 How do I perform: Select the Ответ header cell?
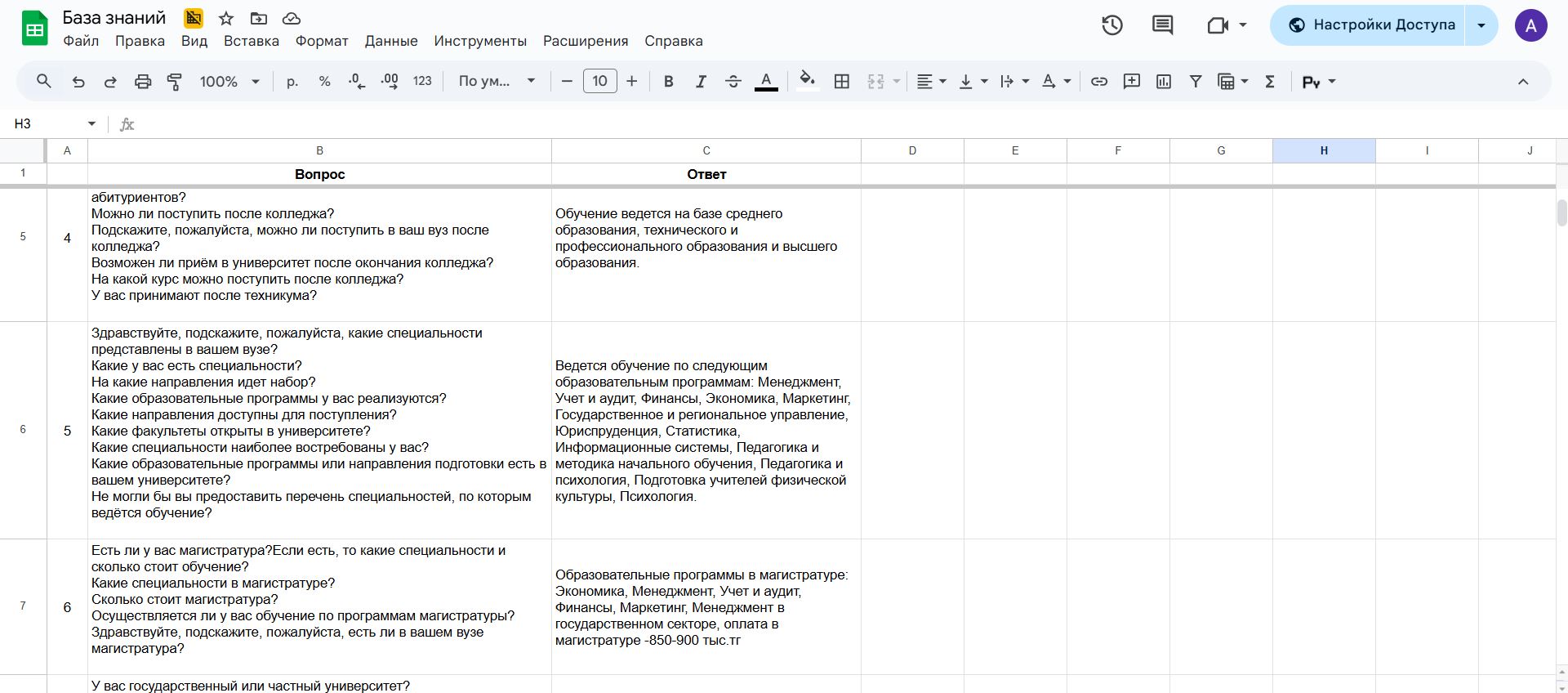click(706, 174)
